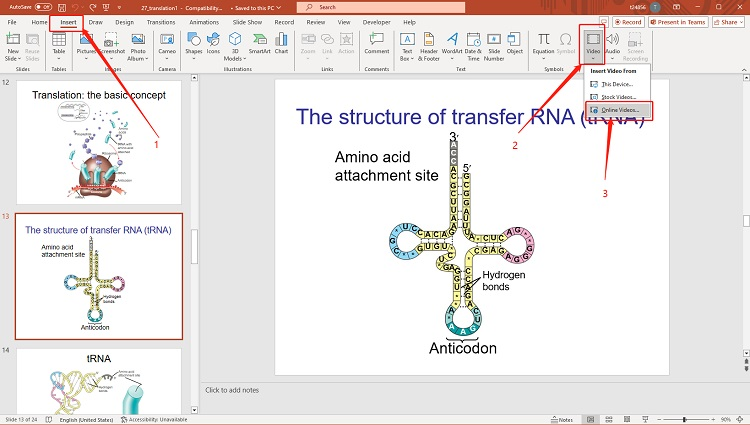Toggle the Notes pane from status bar
This screenshot has height=425, width=750.
coord(562,419)
